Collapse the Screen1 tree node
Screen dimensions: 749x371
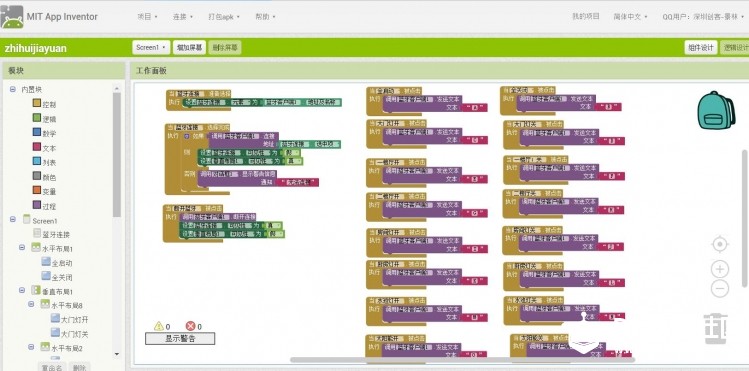[x=12, y=219]
